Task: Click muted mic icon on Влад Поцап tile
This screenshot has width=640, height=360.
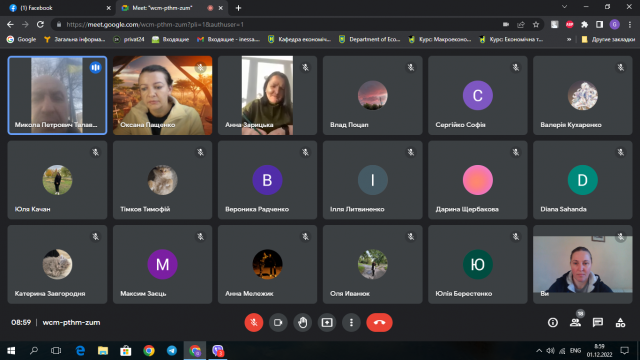Action: [x=411, y=68]
